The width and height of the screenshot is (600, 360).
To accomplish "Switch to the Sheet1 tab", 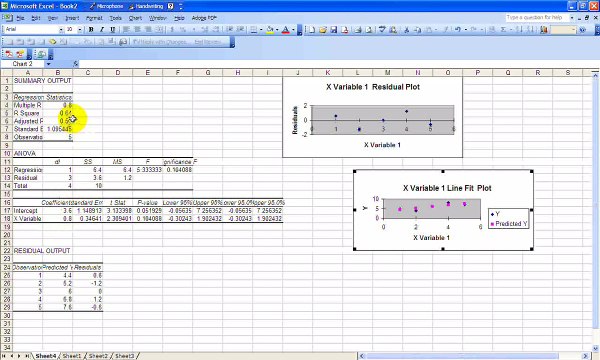I will [x=72, y=356].
